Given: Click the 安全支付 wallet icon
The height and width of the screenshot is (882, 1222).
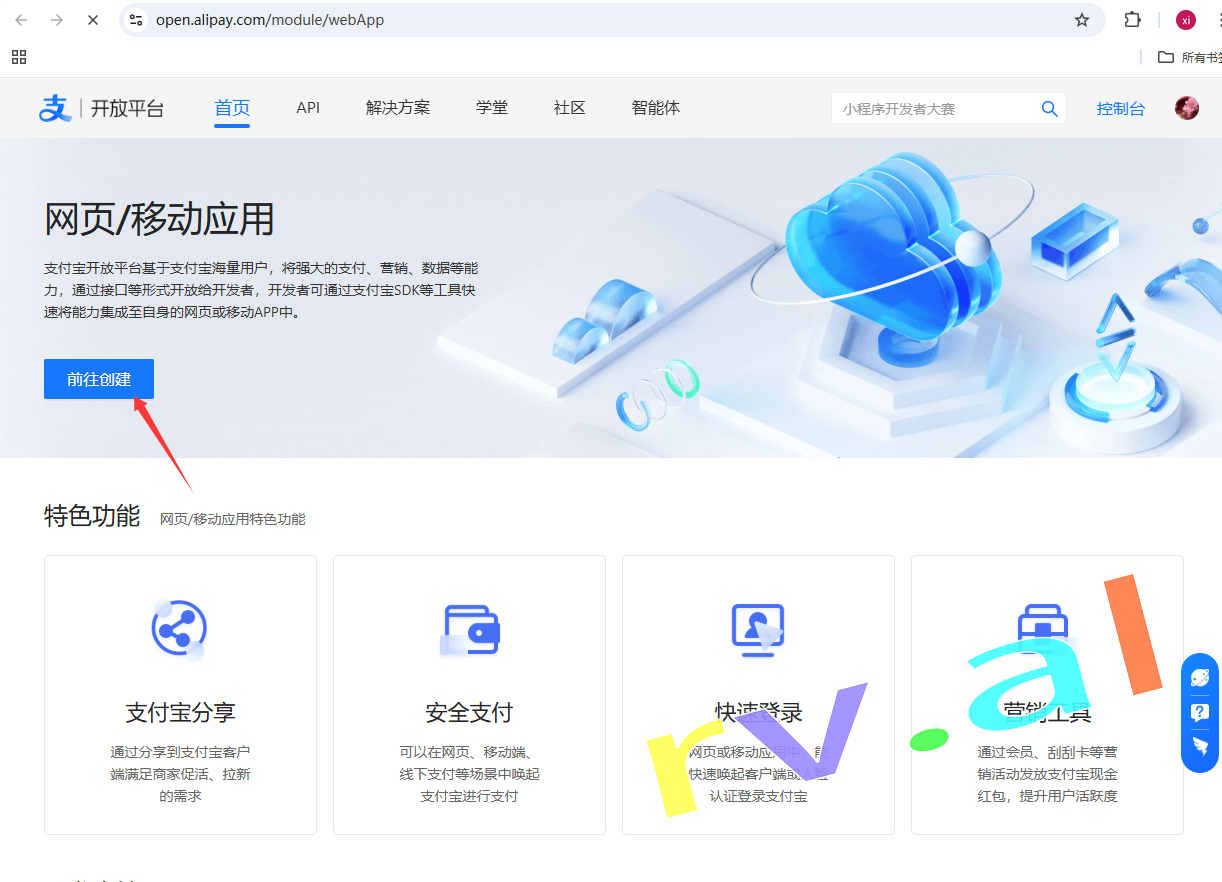Looking at the screenshot, I should coord(469,630).
